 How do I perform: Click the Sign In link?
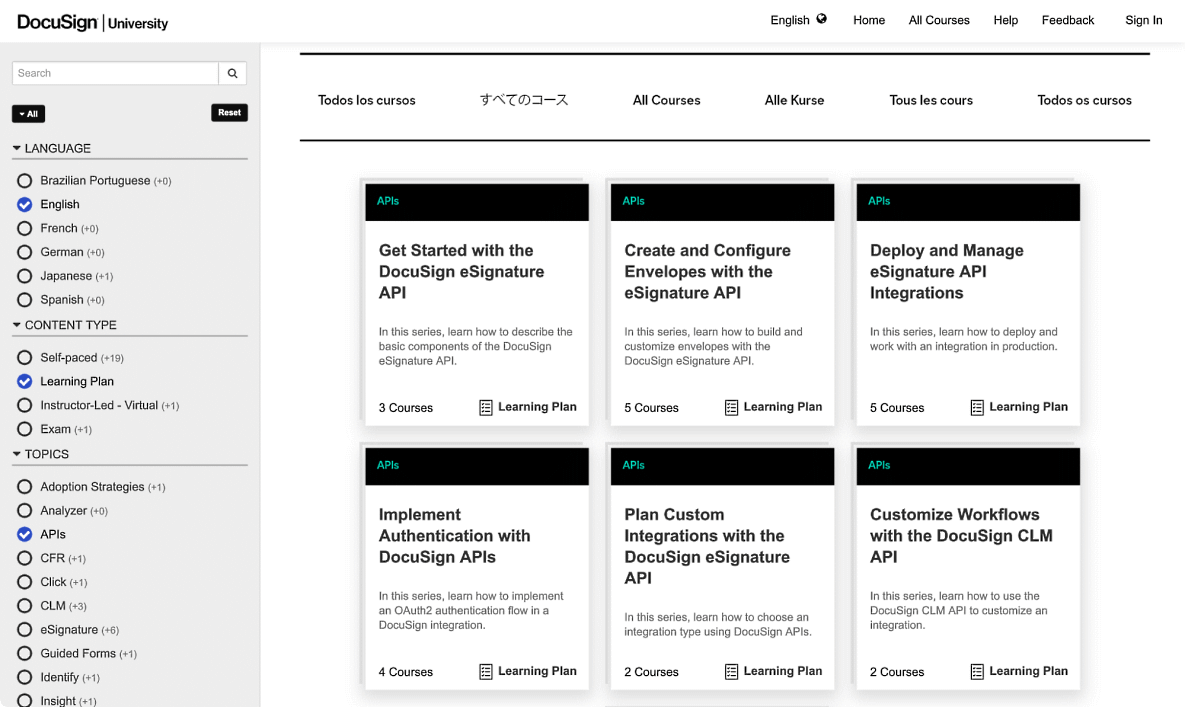coord(1143,19)
